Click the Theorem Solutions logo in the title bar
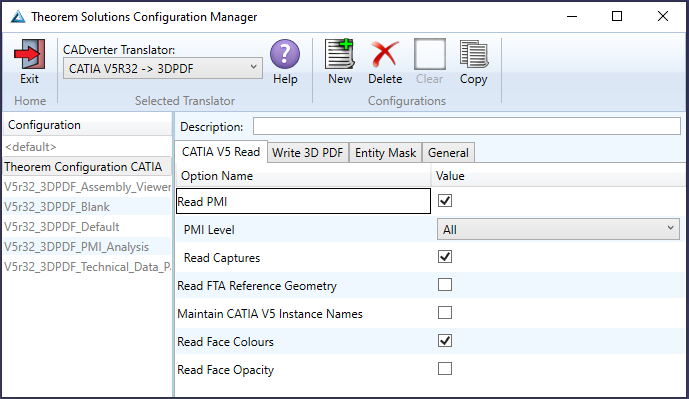Image resolution: width=689 pixels, height=399 pixels. [x=18, y=17]
